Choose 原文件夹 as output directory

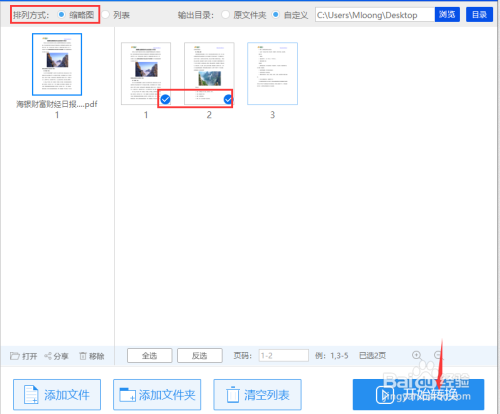(x=226, y=15)
